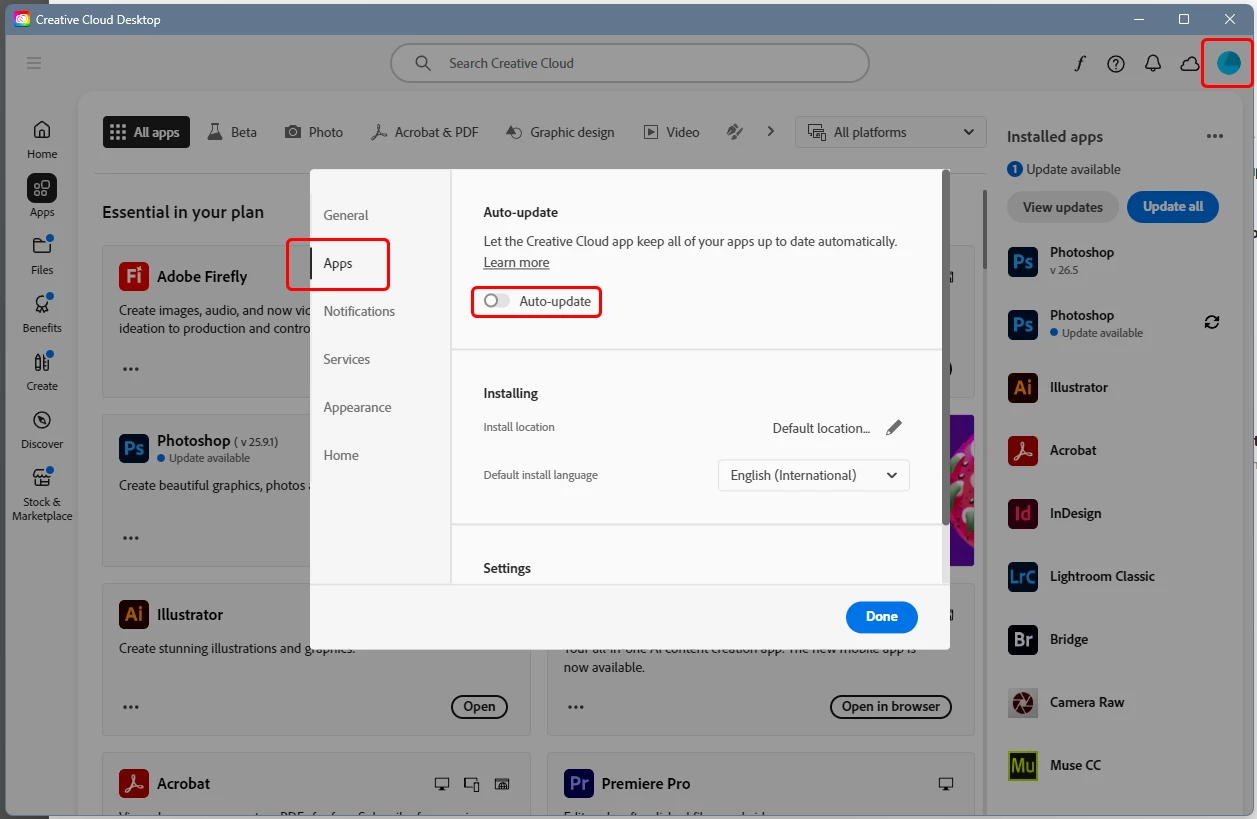Click the Default location... text
Screen dimensions: 1257x819
click(821, 428)
